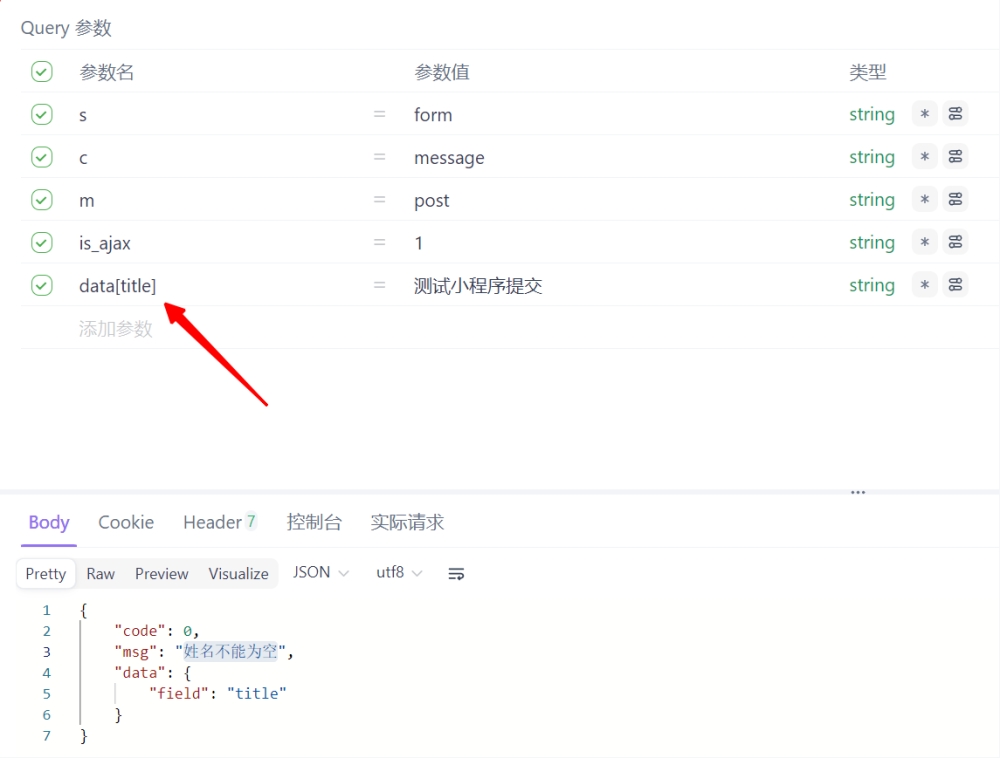Toggle the select-all checkbox in the header row
Viewport: 1000px width, 758px height.
[x=41, y=72]
